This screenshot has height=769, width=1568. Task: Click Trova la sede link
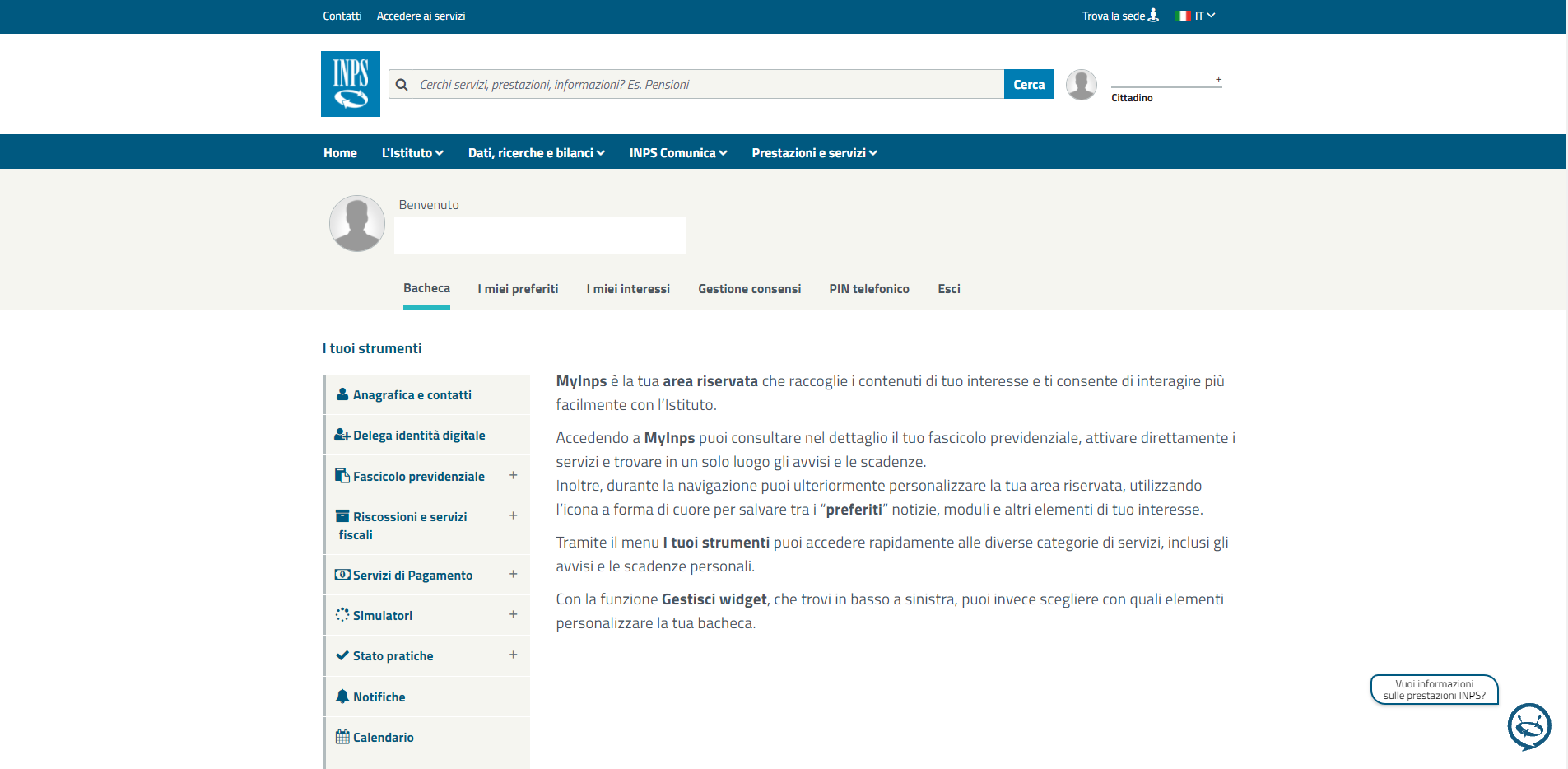[1114, 16]
